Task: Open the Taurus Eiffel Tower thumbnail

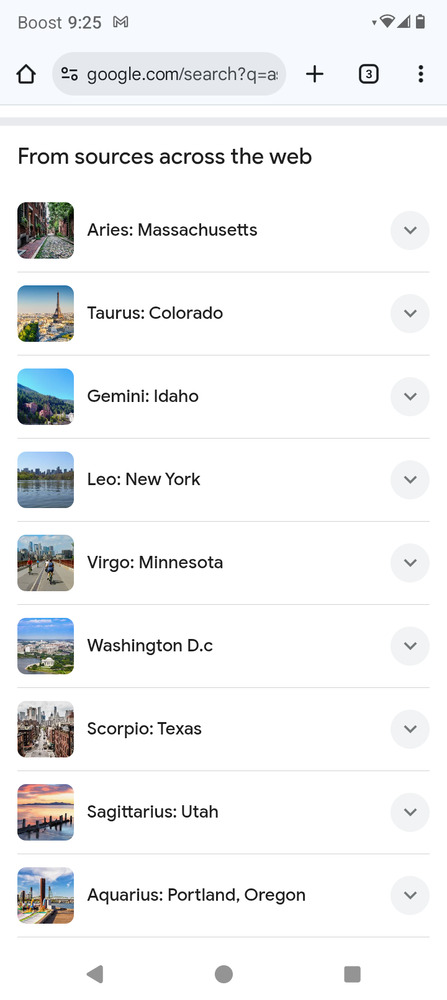Action: click(45, 313)
